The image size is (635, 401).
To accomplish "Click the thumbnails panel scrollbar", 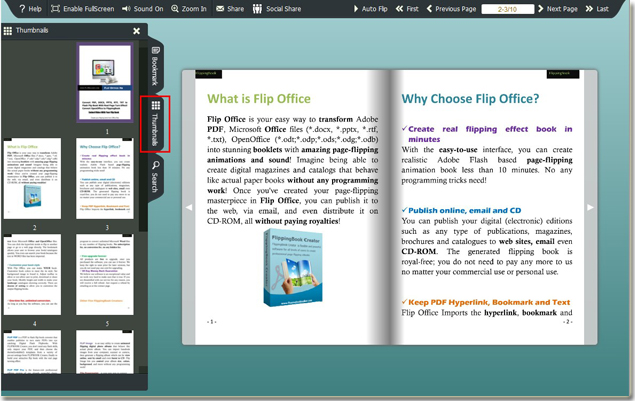I will click(x=143, y=140).
